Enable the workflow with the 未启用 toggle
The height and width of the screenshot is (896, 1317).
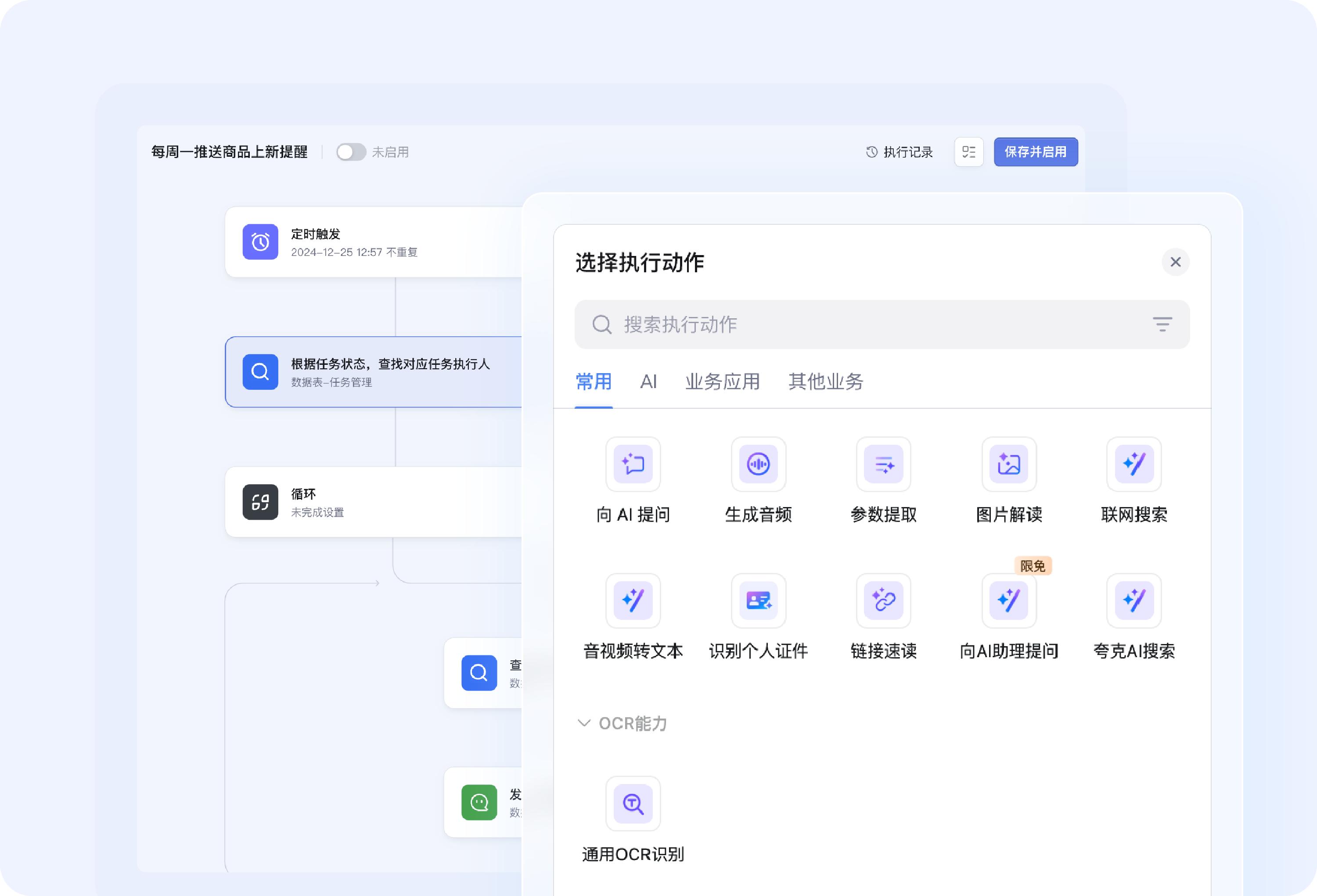pyautogui.click(x=350, y=152)
